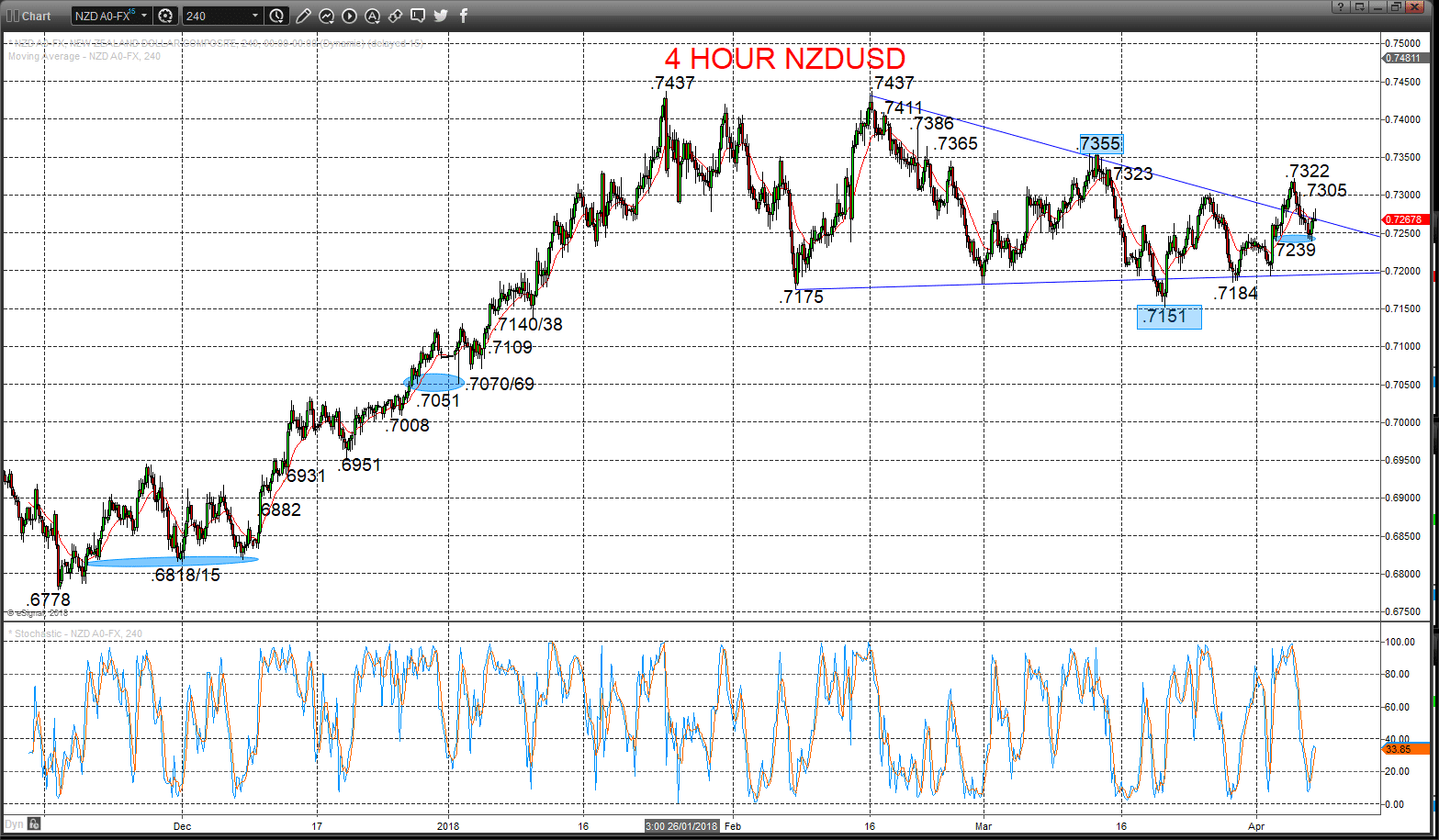Open the window options dropdown icon
1439x840 pixels.
1358,6
